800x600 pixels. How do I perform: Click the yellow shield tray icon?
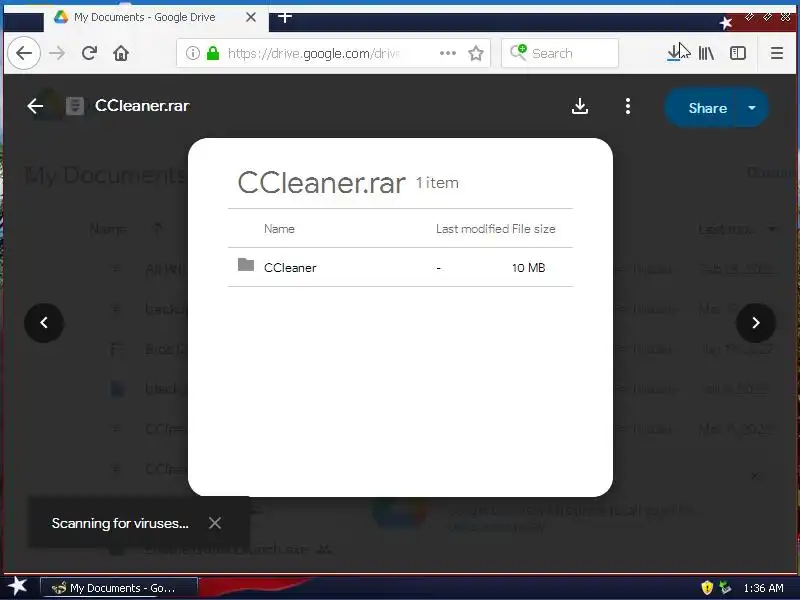tap(707, 588)
